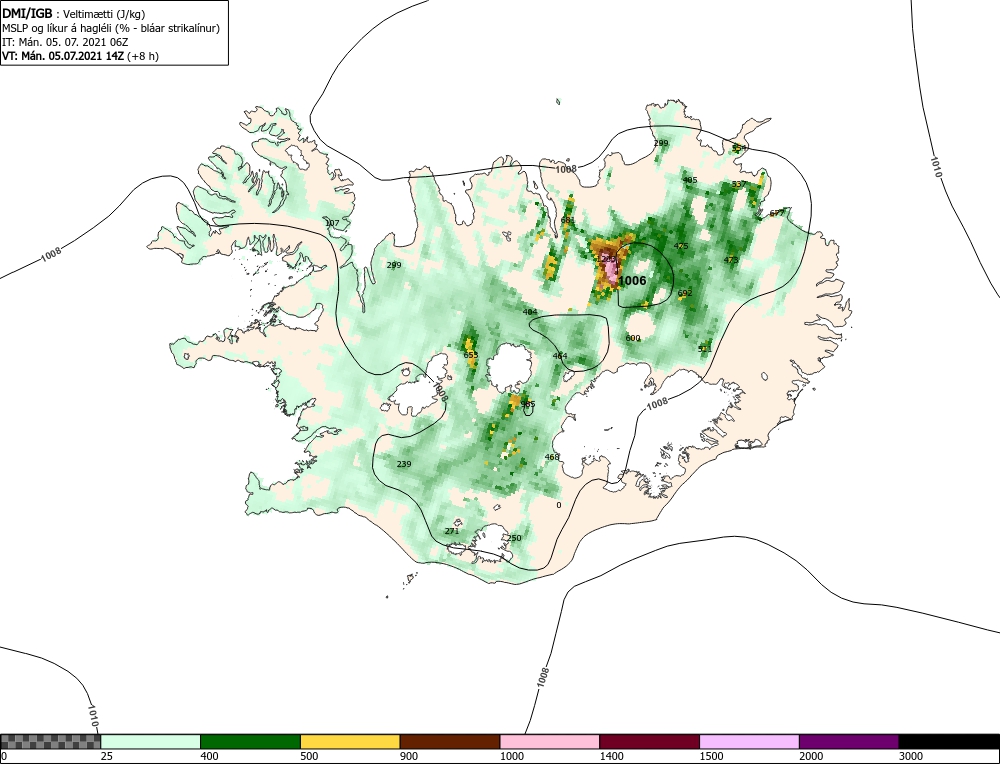1000x764 pixels.
Task: Click the gray checkered 0–25 colorbar swatch
Action: [50, 741]
